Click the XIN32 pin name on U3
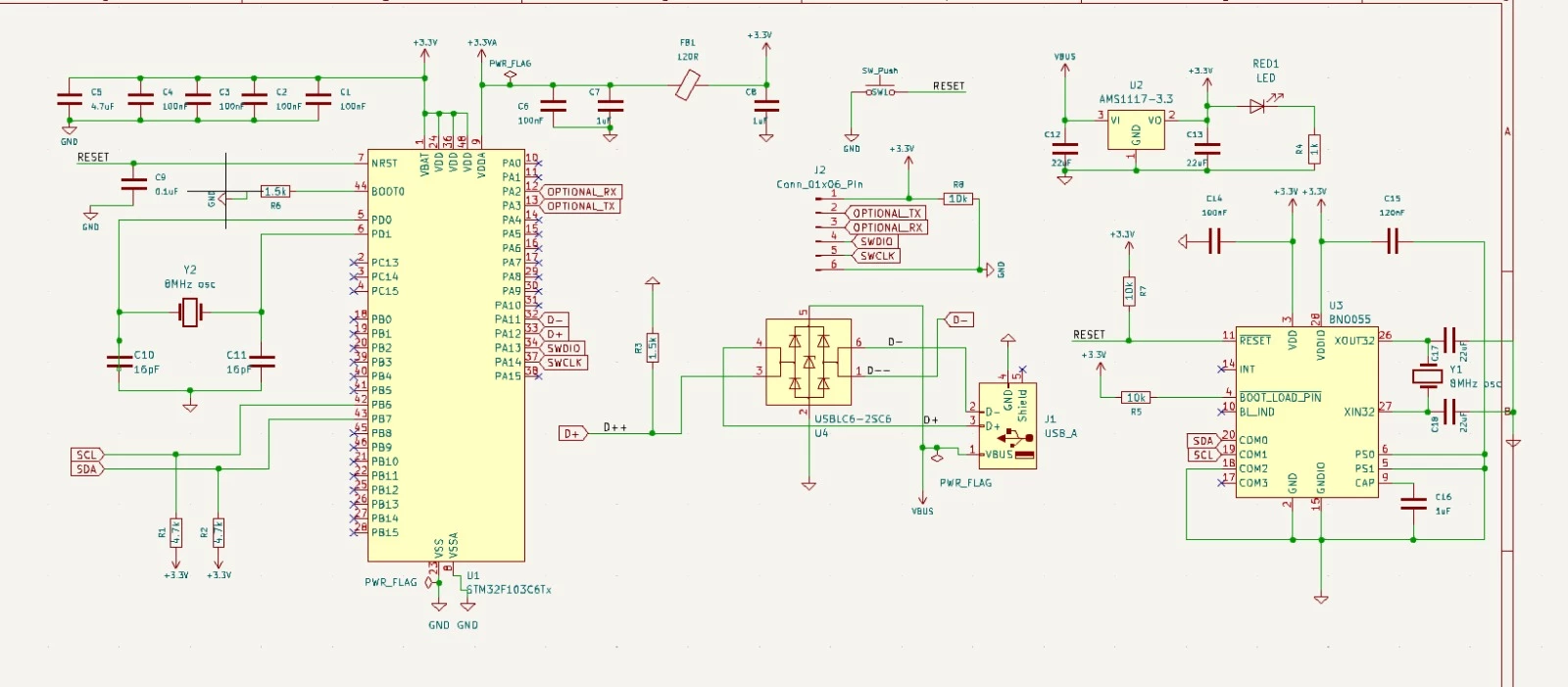 1358,413
